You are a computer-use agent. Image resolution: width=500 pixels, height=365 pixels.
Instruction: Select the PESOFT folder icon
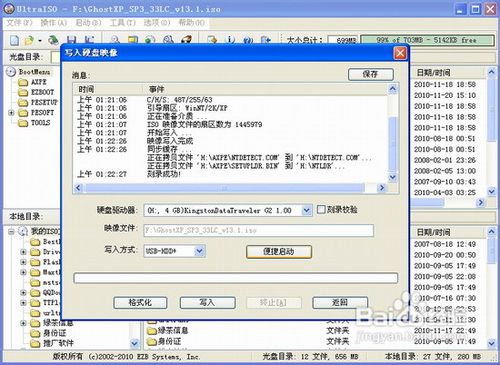pyautogui.click(x=23, y=113)
